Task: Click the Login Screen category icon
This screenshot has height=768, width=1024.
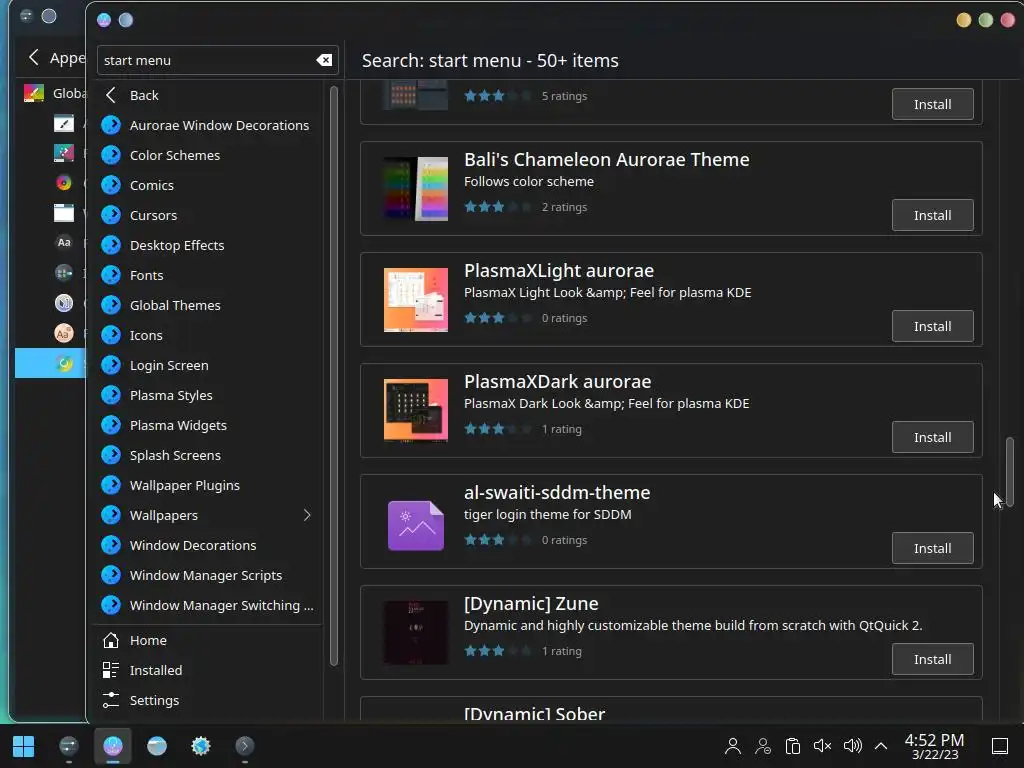Action: 111,366
